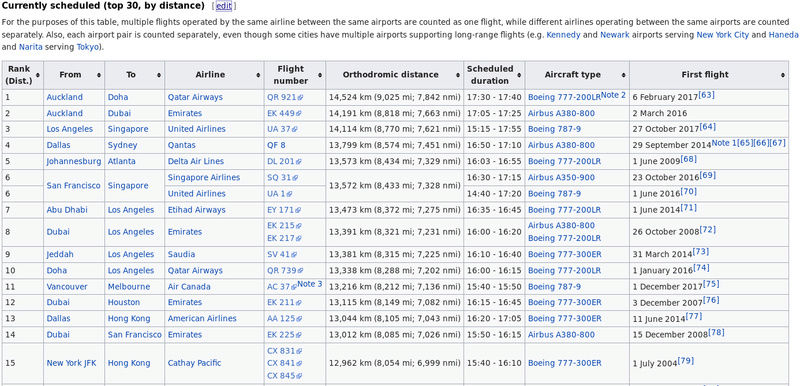Sort table by the To column arrows
The height and width of the screenshot is (386, 800).
159,75
